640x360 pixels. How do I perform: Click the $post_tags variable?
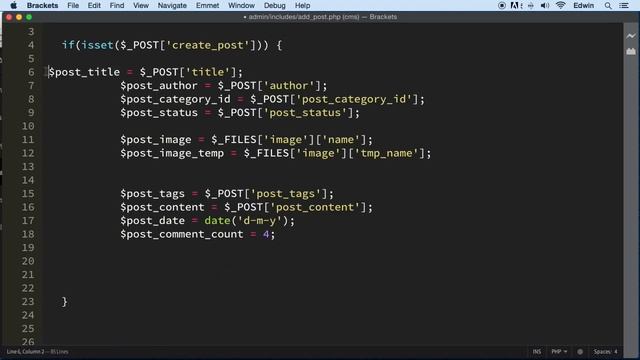(x=152, y=193)
